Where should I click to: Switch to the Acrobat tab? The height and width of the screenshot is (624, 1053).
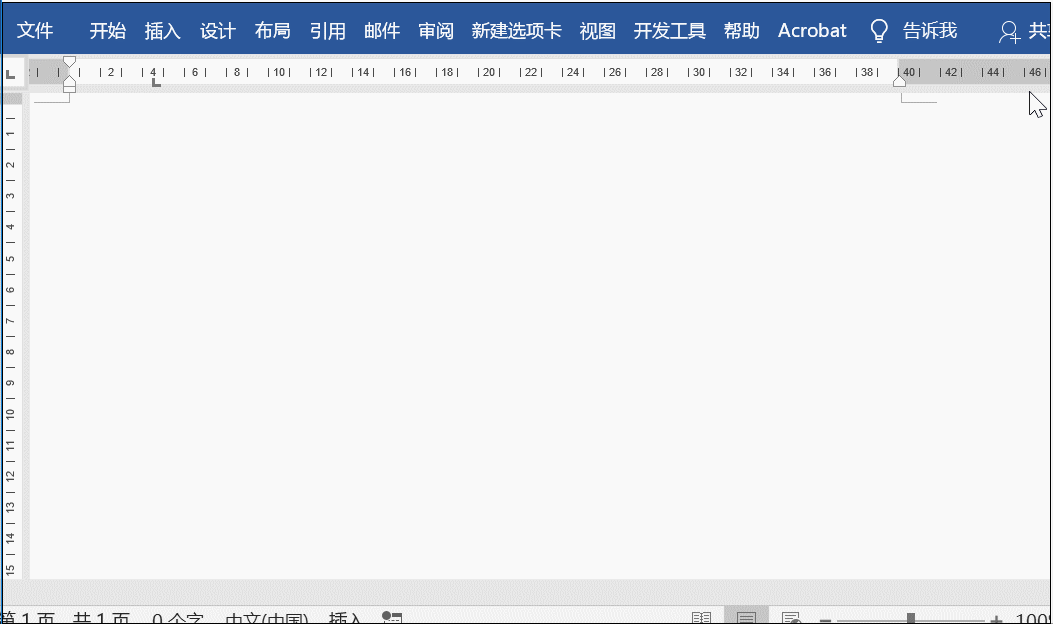tap(811, 31)
